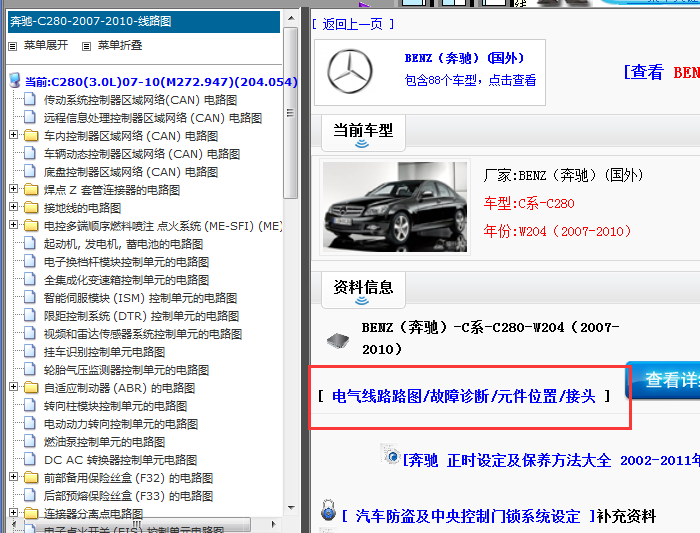The image size is (700, 533).
Task: Click the padlock icon before 汽车防盗及中央控制门锁系统设定
Action: [328, 510]
